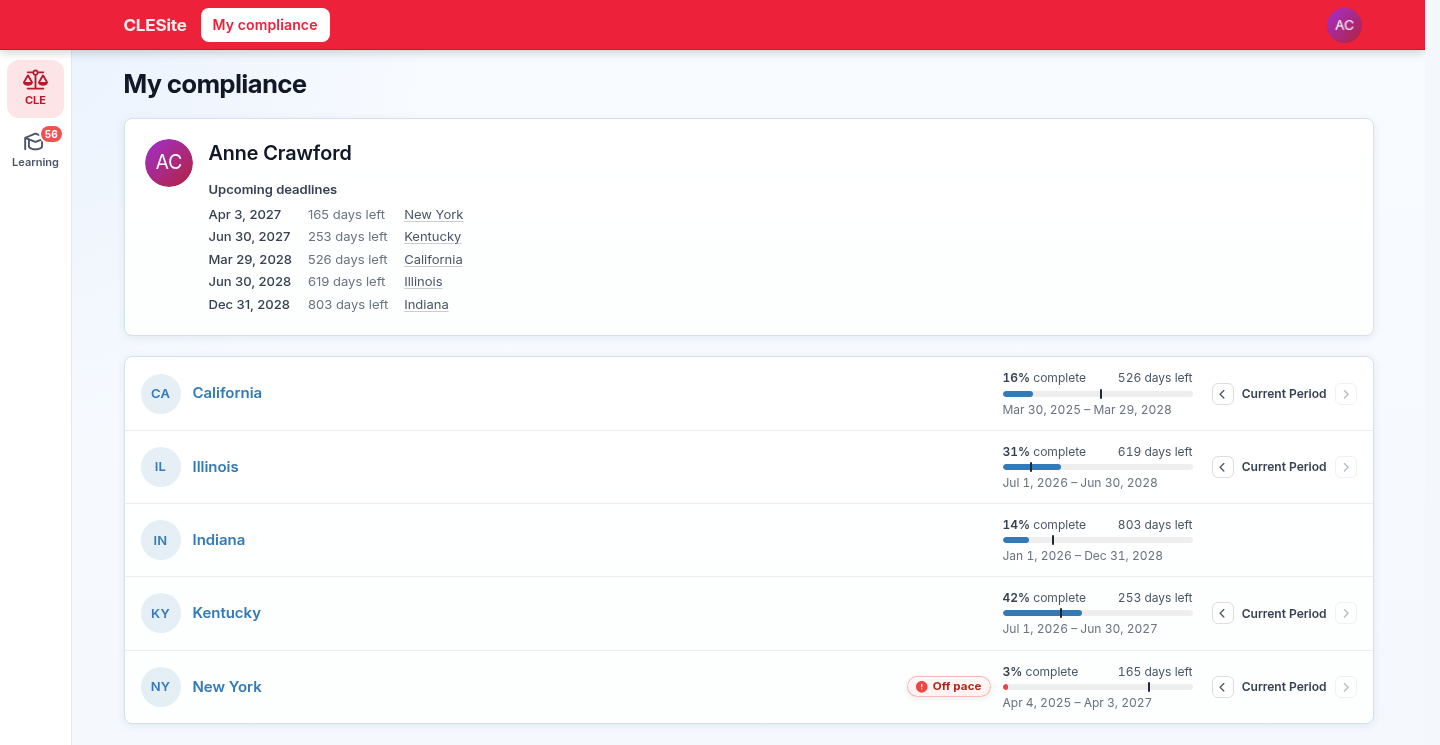
Task: Open the California jurisdiction row title
Action: click(227, 393)
